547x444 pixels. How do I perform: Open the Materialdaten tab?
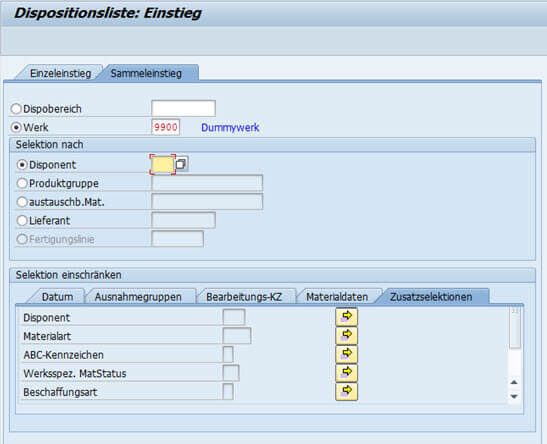coord(337,297)
